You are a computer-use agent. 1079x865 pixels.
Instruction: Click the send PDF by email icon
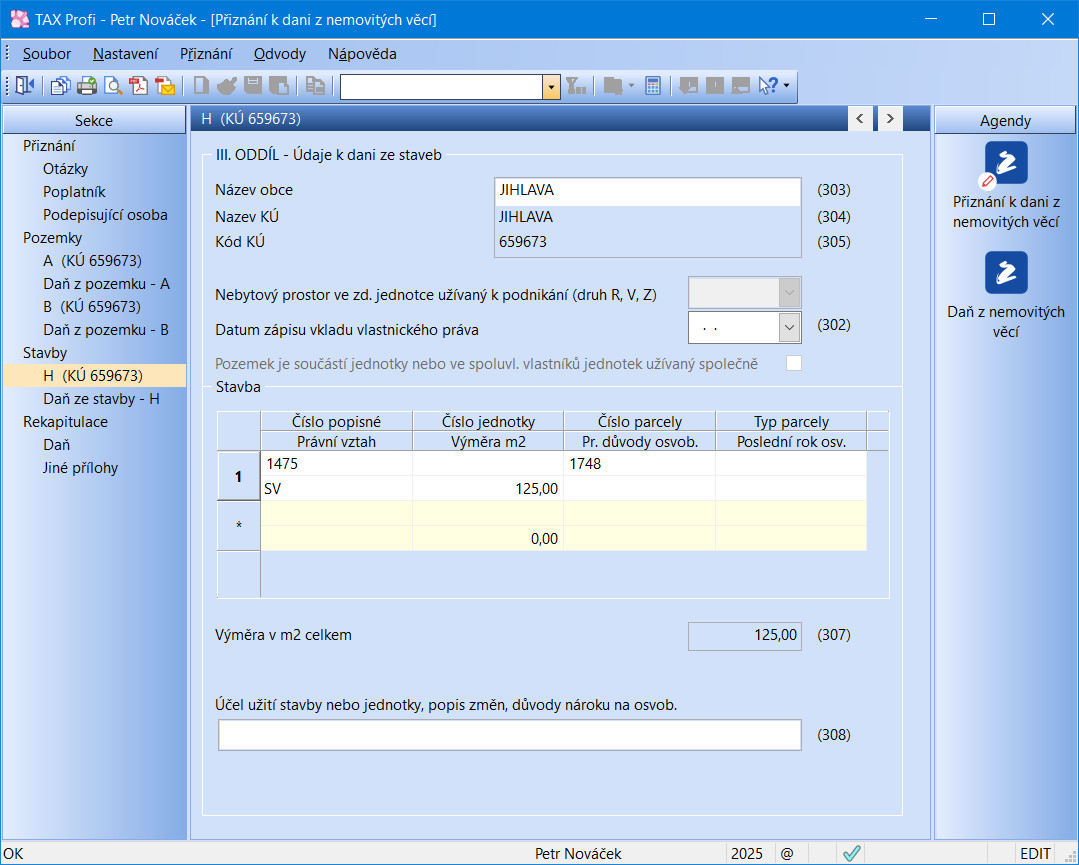[165, 87]
